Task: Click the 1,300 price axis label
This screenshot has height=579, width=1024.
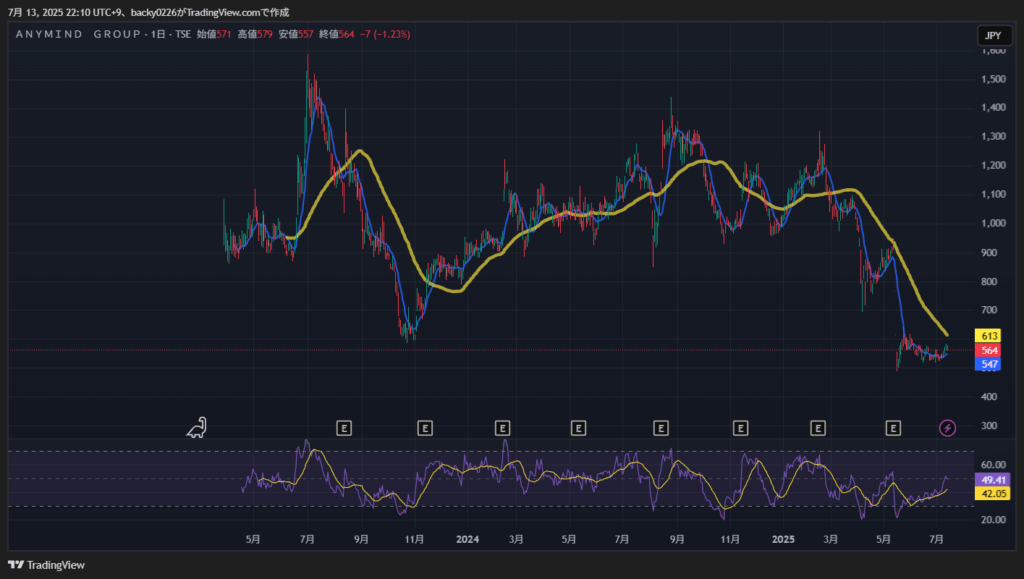Action: tap(993, 136)
